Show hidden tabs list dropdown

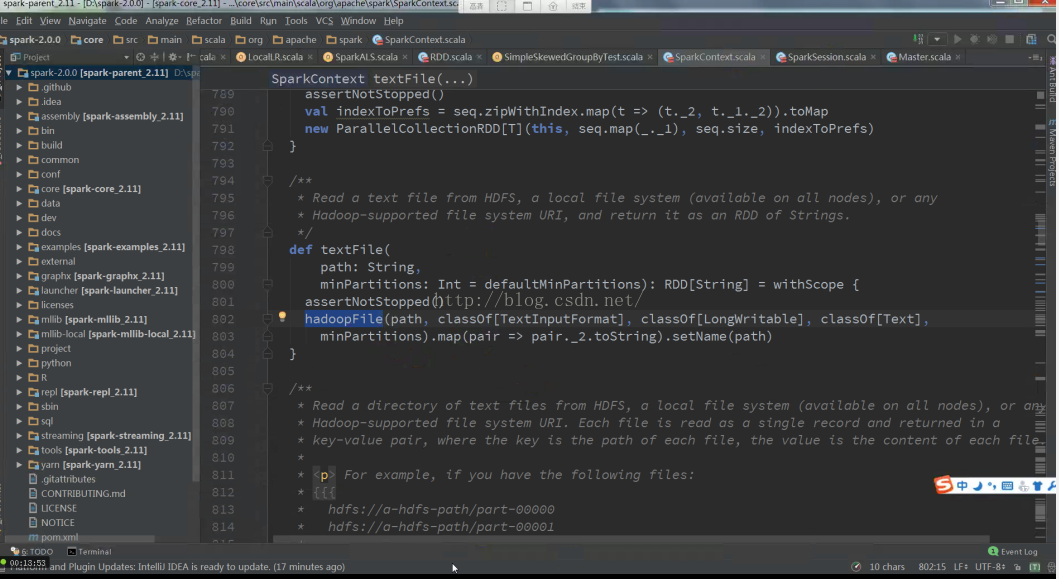click(x=1035, y=57)
